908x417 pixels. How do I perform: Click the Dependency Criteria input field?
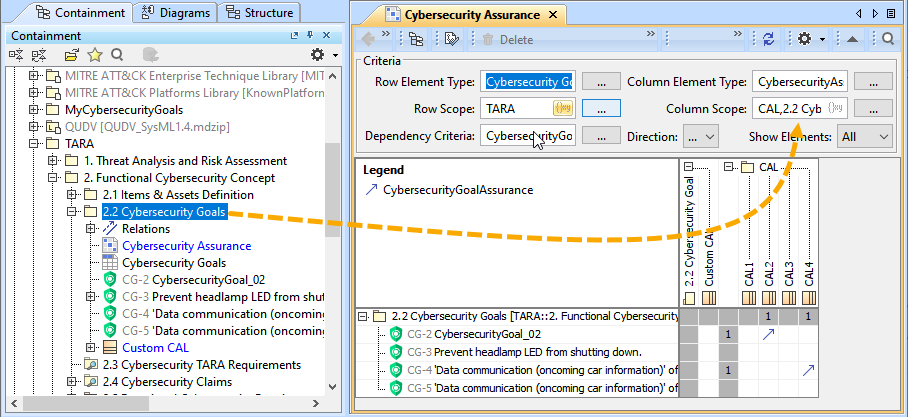[529, 136]
